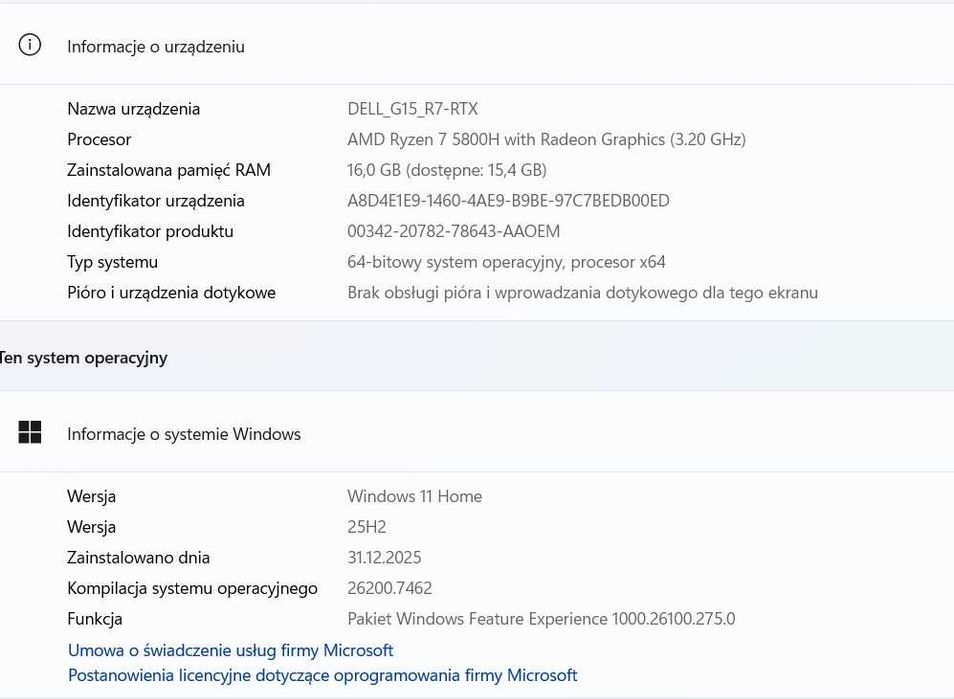The height and width of the screenshot is (699, 954).
Task: Select product identifier 00342-20782-78643-AAOEM
Action: pyautogui.click(x=453, y=231)
